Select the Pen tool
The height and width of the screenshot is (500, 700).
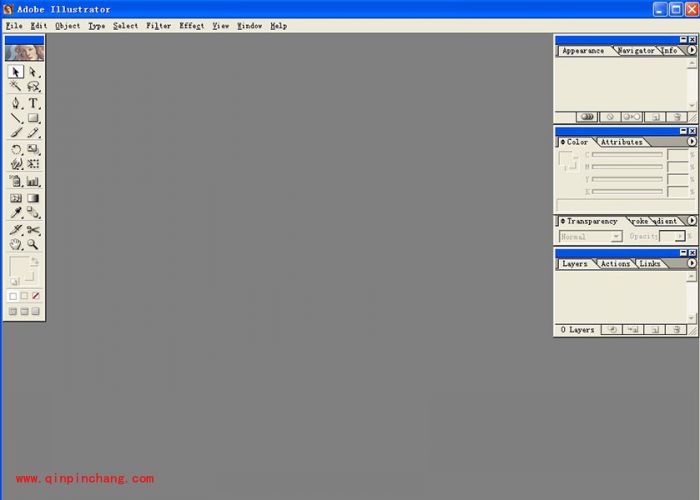[16, 103]
